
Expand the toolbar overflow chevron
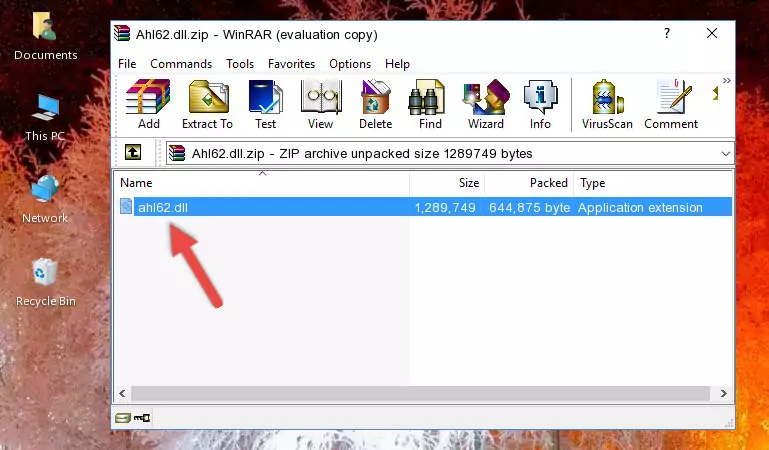[x=726, y=80]
